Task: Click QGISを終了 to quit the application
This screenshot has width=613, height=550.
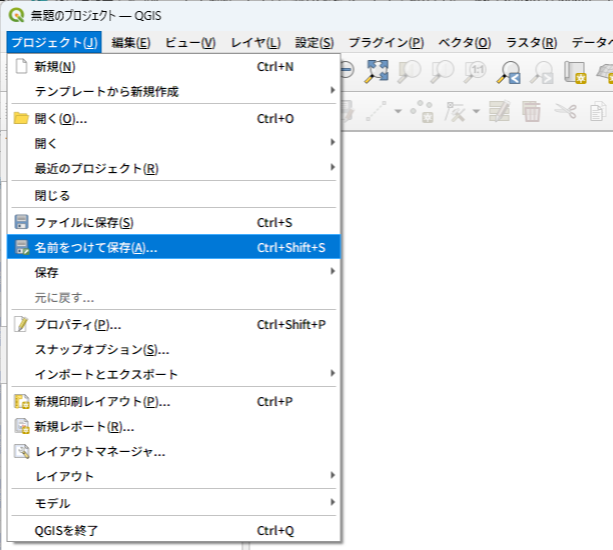Action: coord(66,530)
